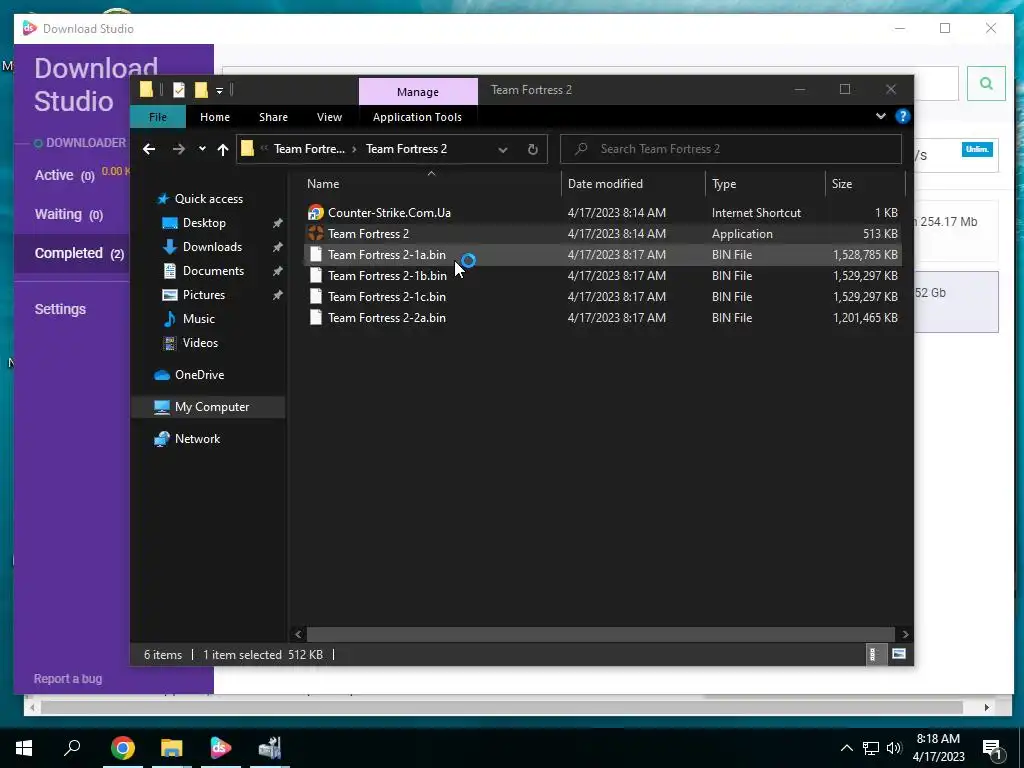Viewport: 1024px width, 768px height.
Task: Open Customize Quick Access Toolbar dropdown
Action: 219,91
